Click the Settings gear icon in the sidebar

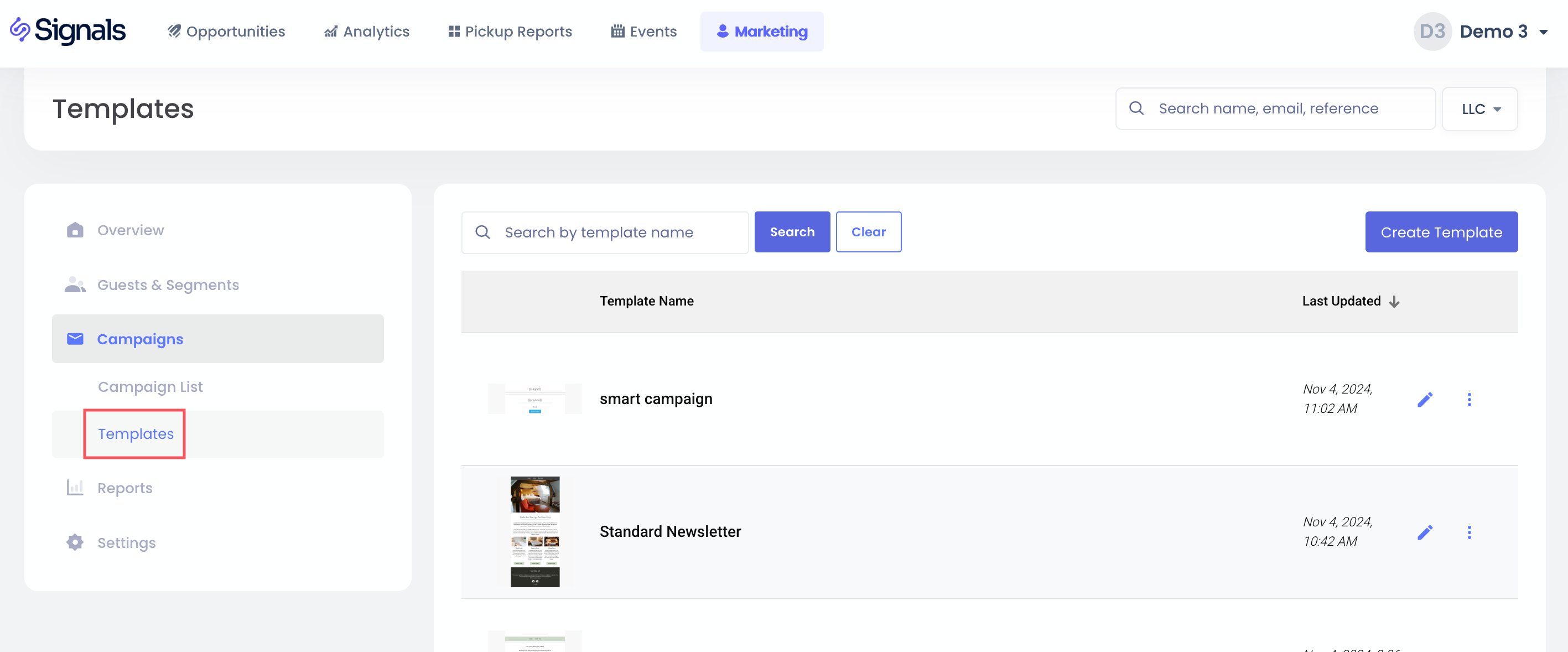coord(75,542)
